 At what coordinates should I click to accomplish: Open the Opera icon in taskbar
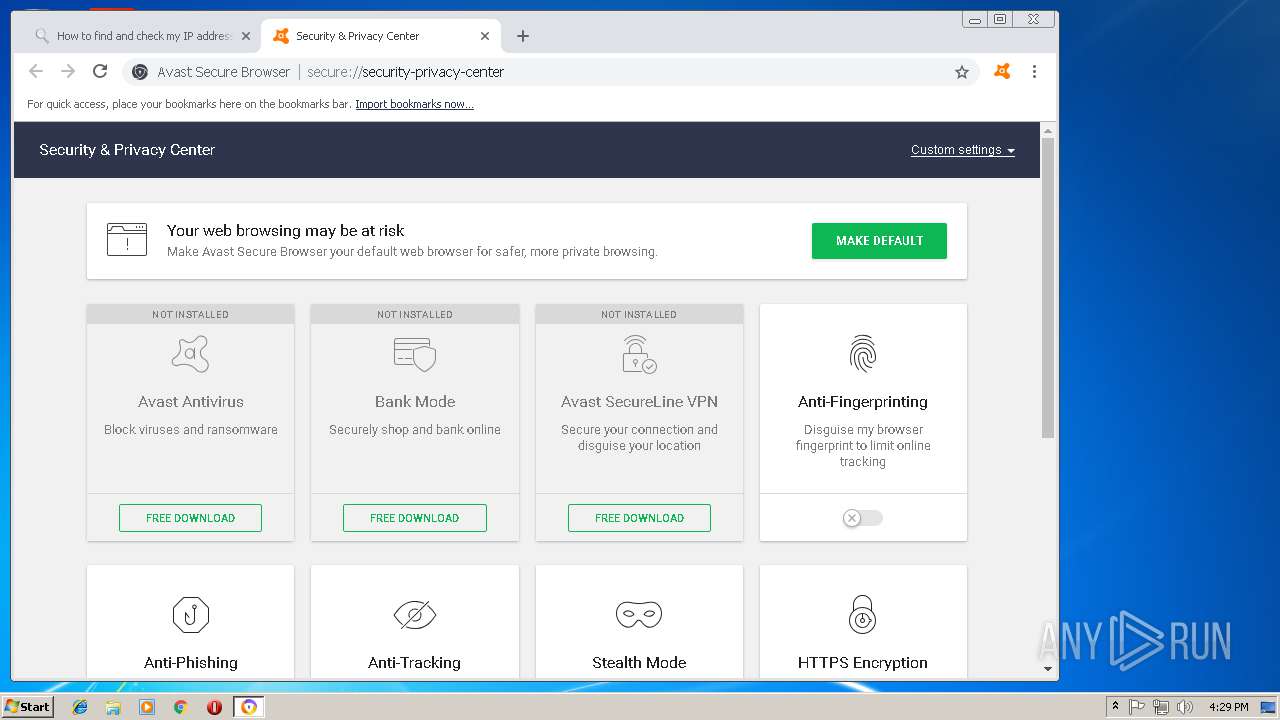[214, 707]
